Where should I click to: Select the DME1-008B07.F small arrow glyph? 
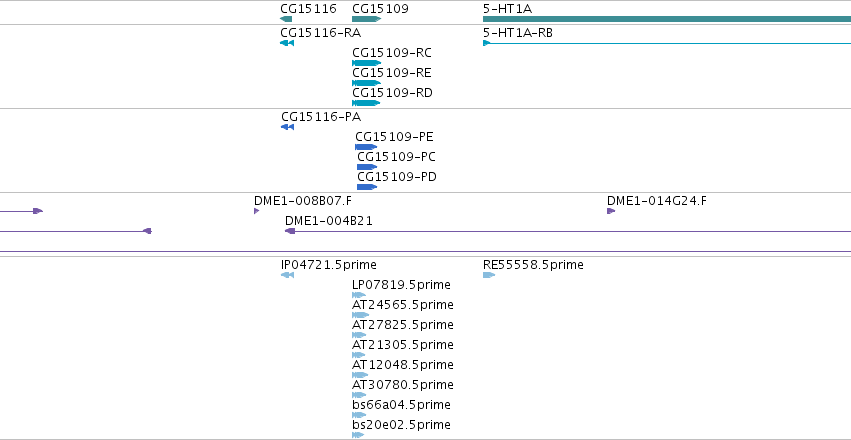click(257, 211)
